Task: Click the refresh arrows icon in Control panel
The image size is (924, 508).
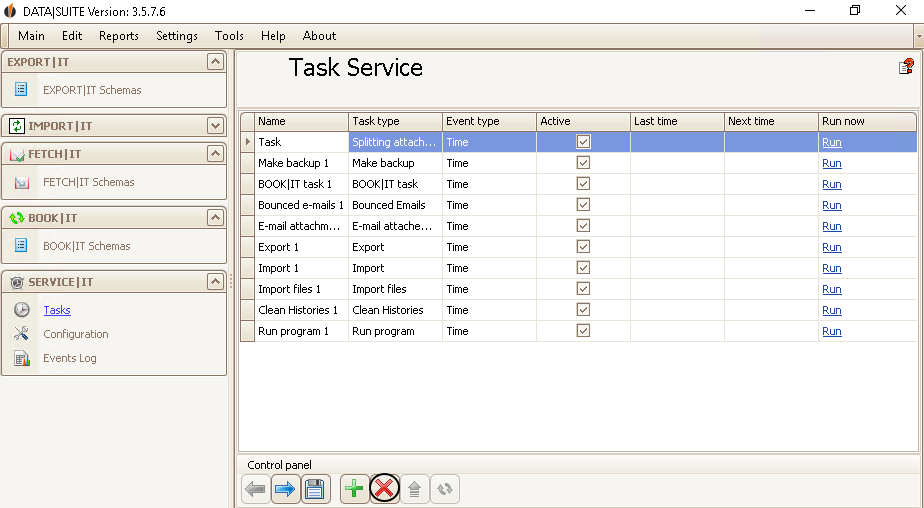Action: 444,489
